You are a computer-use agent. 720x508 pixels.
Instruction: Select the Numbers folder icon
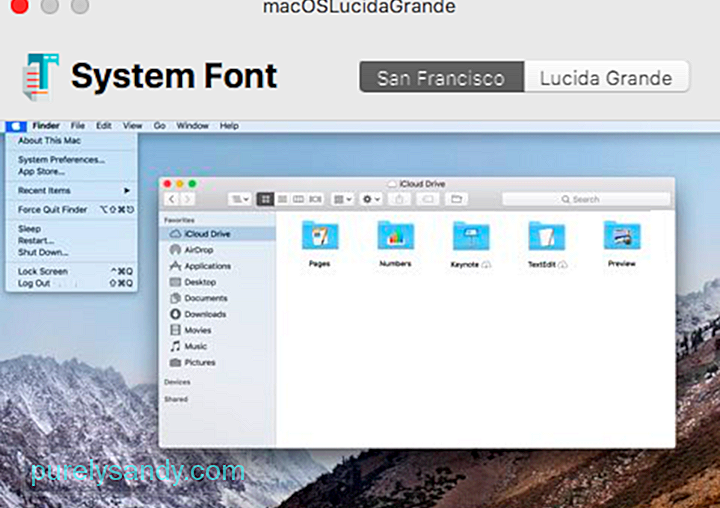point(395,235)
